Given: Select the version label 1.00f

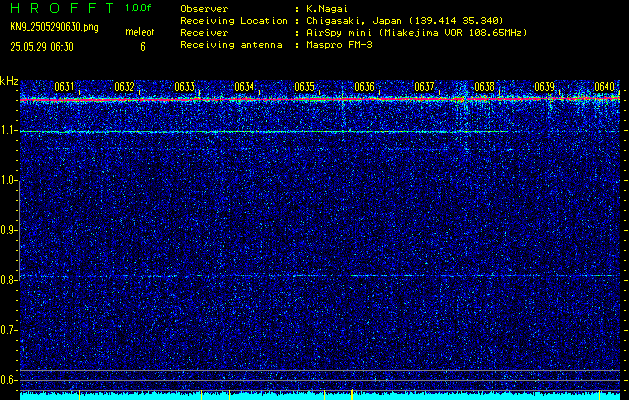Looking at the screenshot, I should (138, 8).
